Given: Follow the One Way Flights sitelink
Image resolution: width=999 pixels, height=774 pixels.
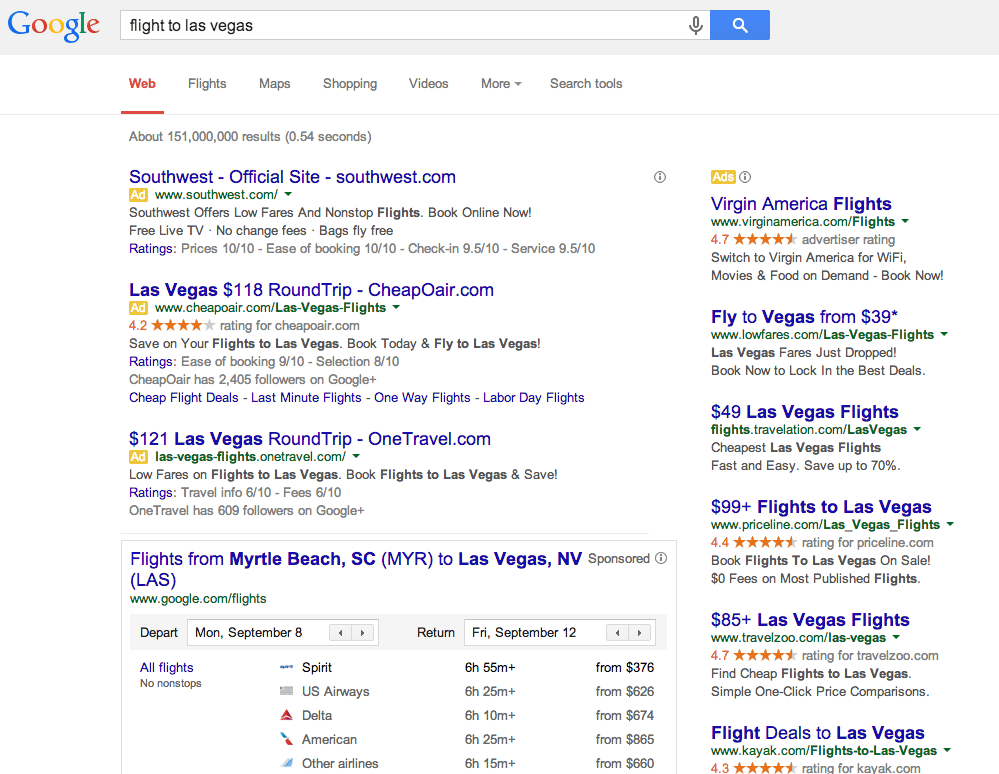Looking at the screenshot, I should [x=422, y=398].
